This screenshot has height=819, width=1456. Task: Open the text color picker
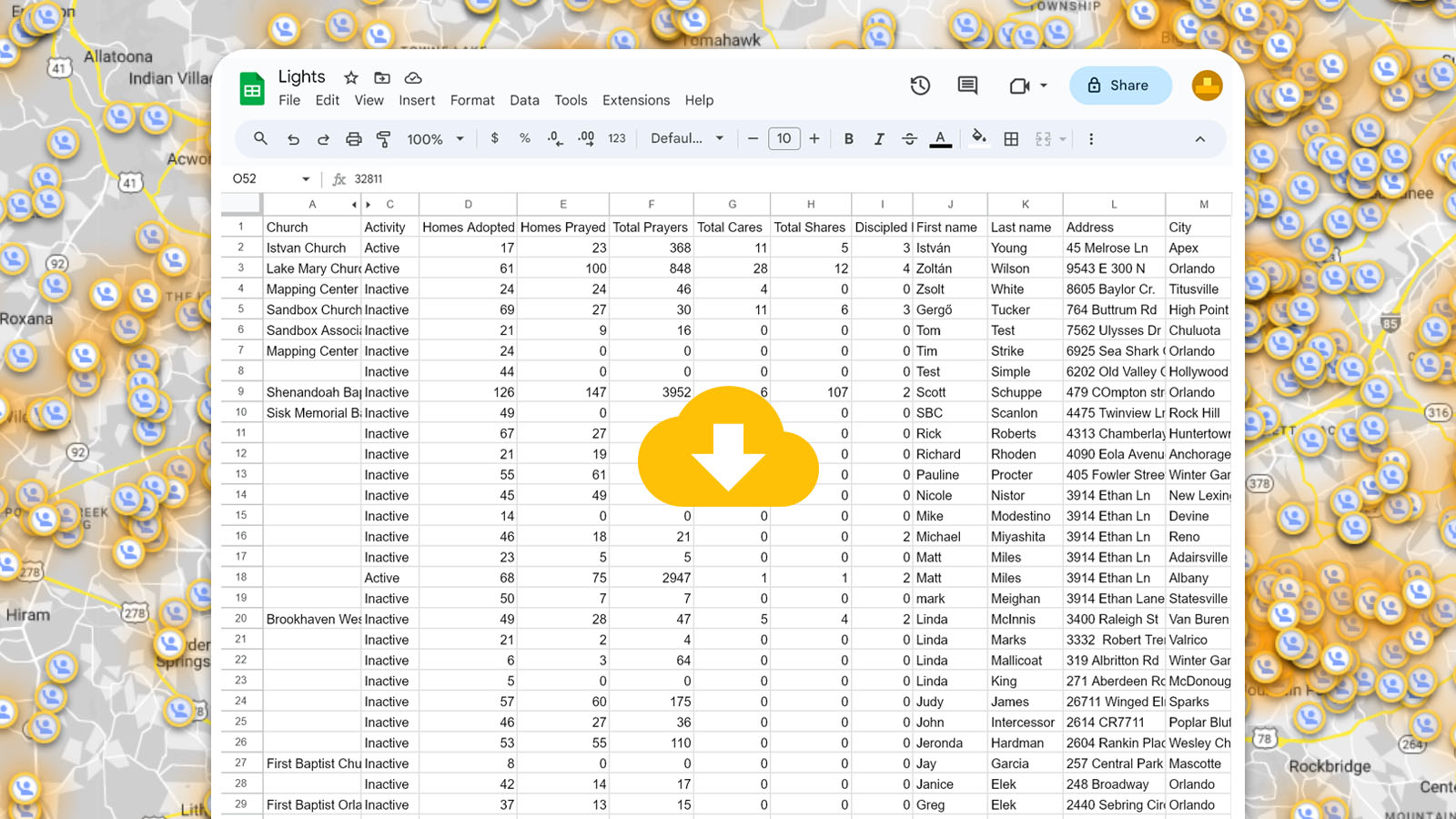tap(941, 139)
